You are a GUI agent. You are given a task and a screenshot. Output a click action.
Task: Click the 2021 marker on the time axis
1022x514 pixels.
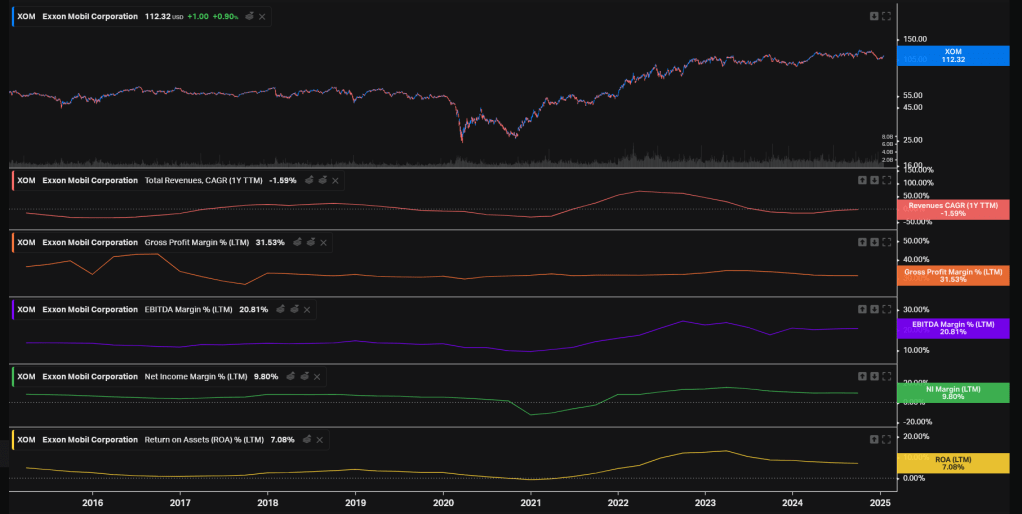(530, 502)
